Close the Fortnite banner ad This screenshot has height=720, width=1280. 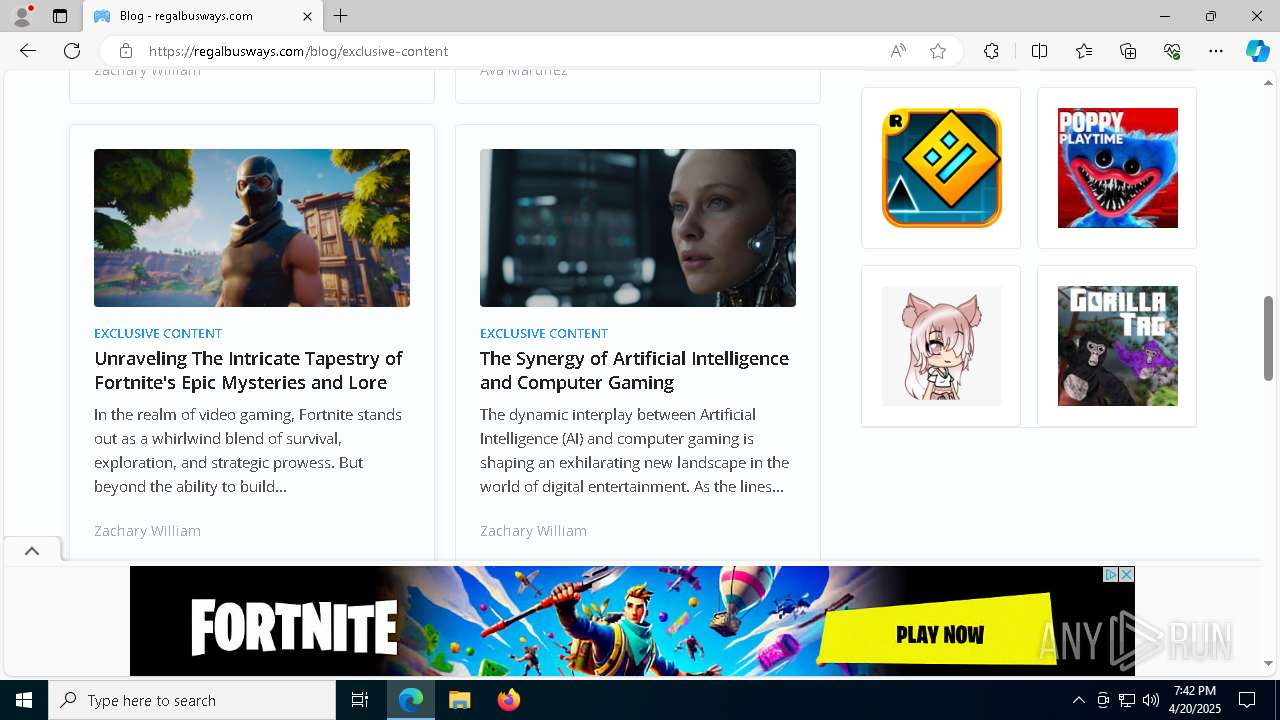click(1126, 574)
